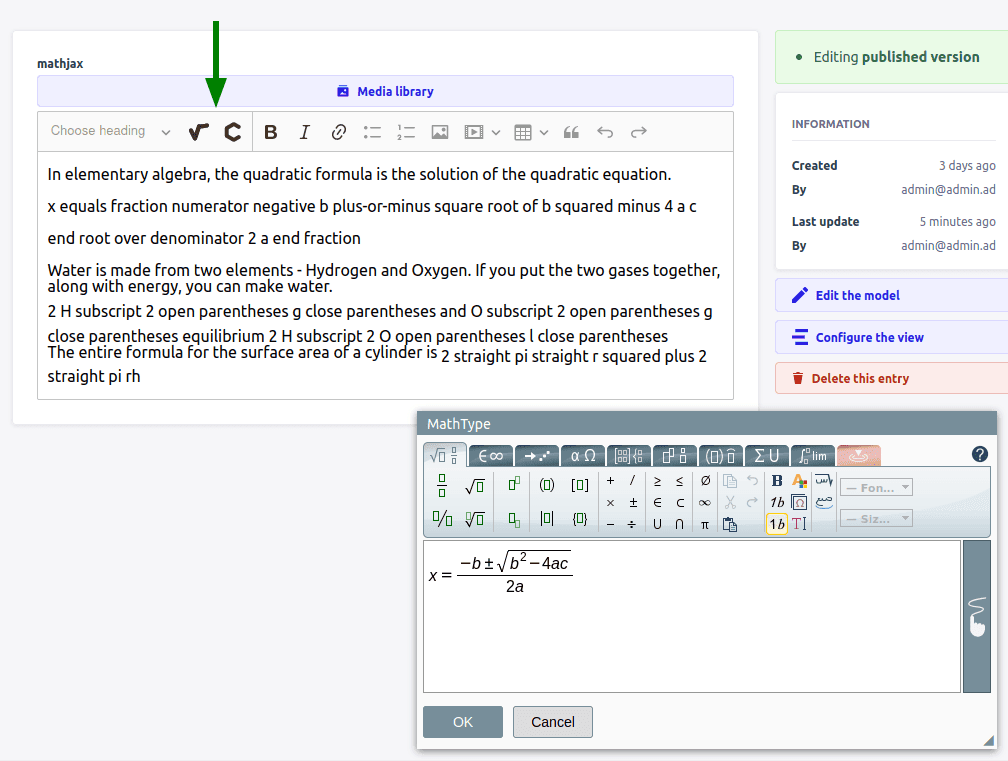1008x761 pixels.
Task: Open the MathType editor from the toolbar
Action: click(x=199, y=132)
